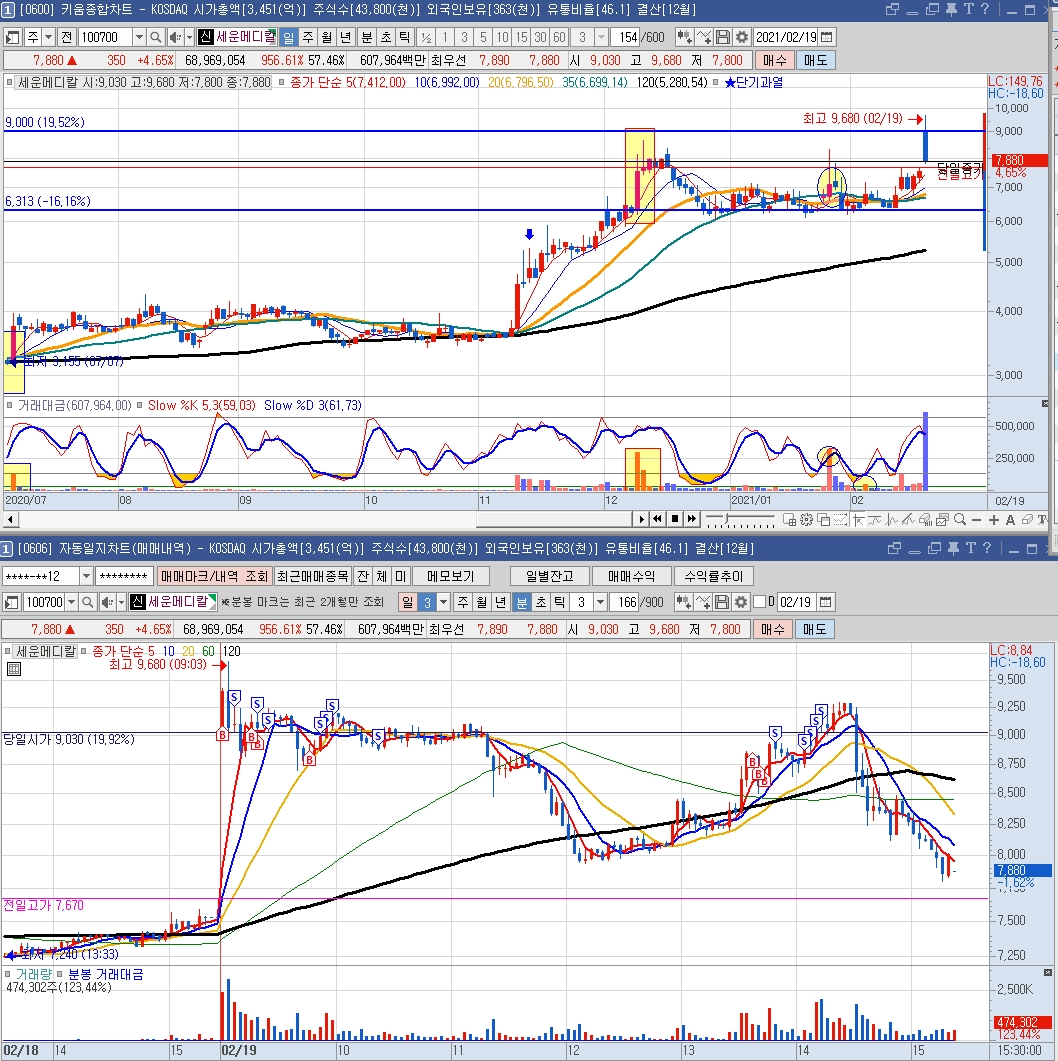The image size is (1058, 1061).
Task: Open 최근매매종목 list
Action: (313, 576)
